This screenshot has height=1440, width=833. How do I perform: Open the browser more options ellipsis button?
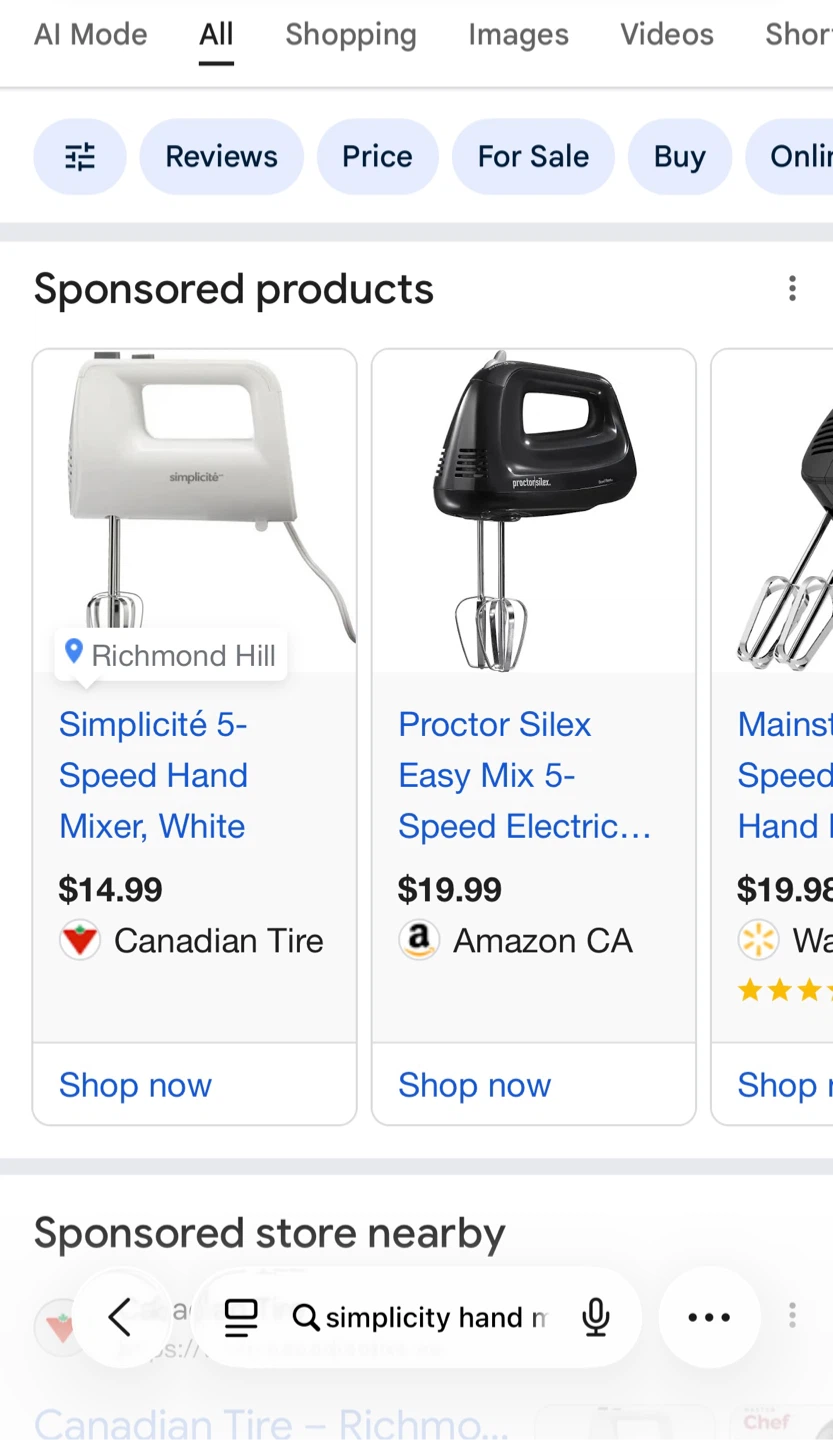[709, 1317]
